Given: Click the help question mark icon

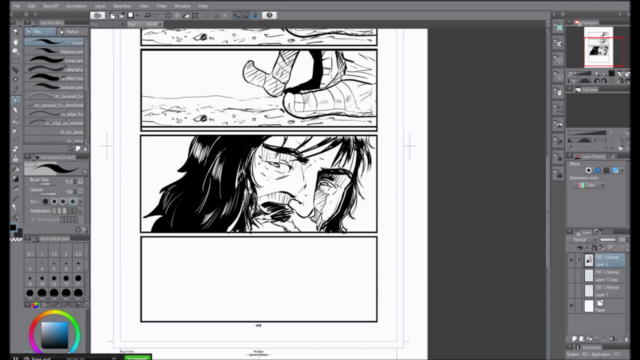Looking at the screenshot, I should point(269,16).
